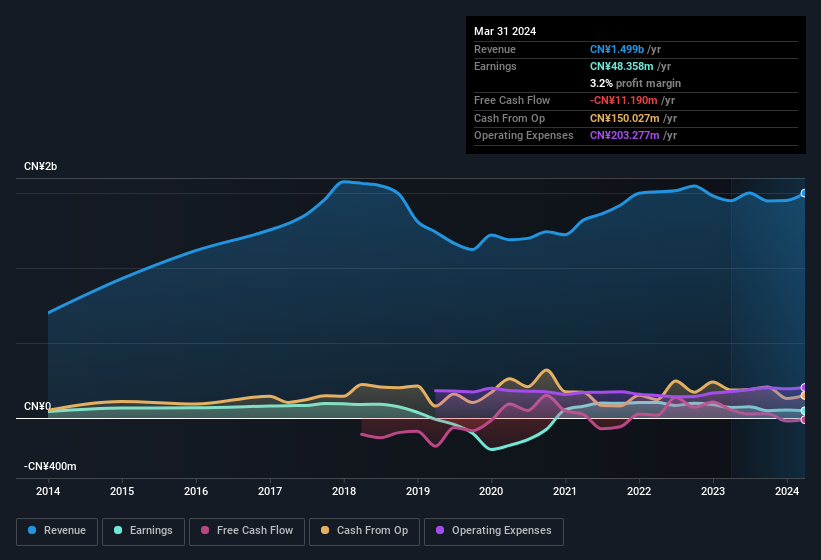Select the 2021 x-axis label
The height and width of the screenshot is (560, 821).
[565, 491]
